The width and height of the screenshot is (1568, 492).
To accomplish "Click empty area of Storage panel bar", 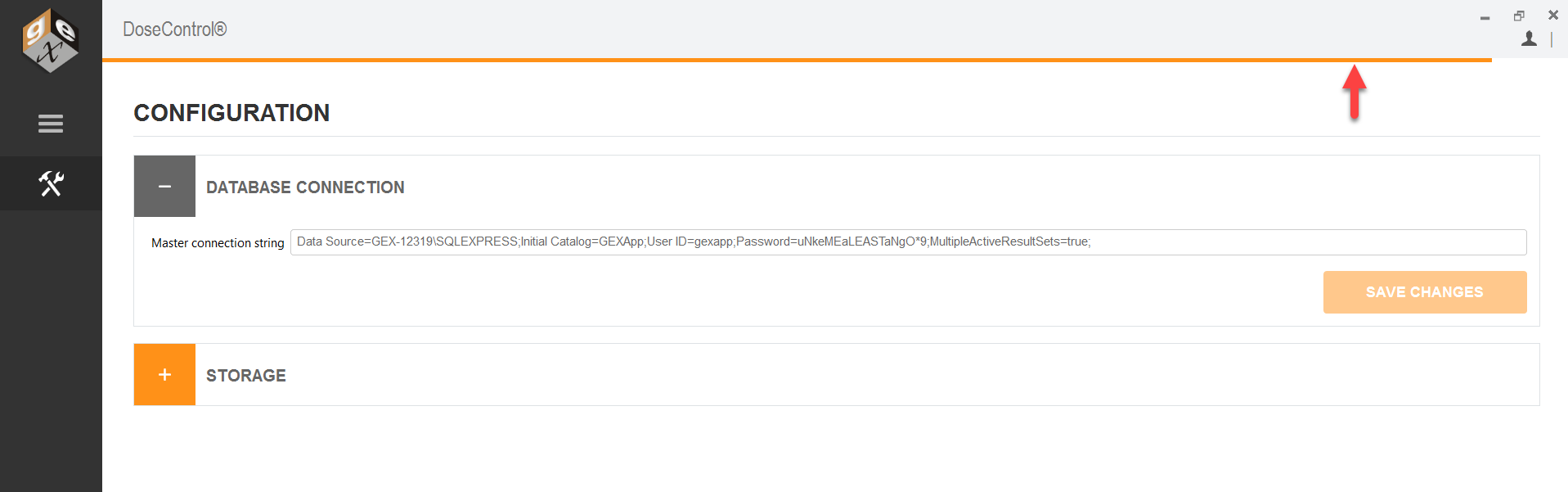I will click(900, 375).
